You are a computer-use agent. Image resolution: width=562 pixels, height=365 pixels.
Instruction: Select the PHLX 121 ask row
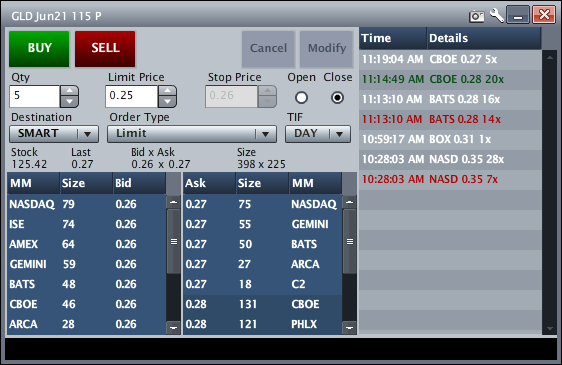point(262,324)
